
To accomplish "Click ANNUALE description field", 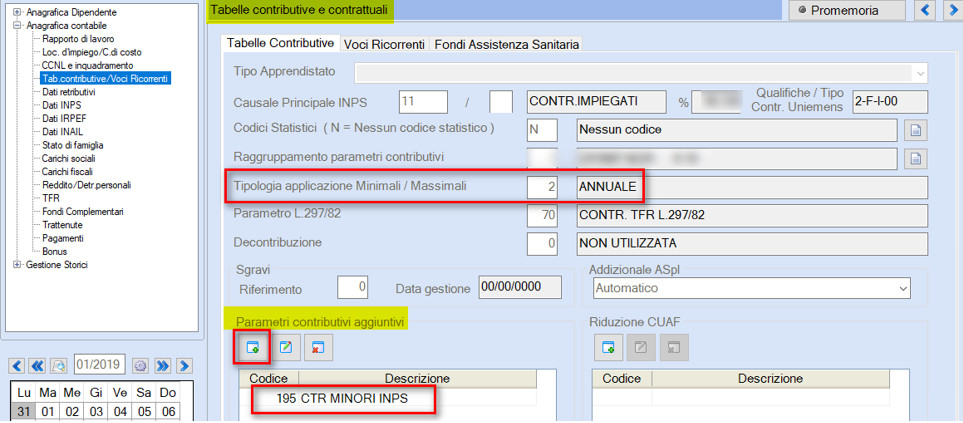I will [x=752, y=187].
